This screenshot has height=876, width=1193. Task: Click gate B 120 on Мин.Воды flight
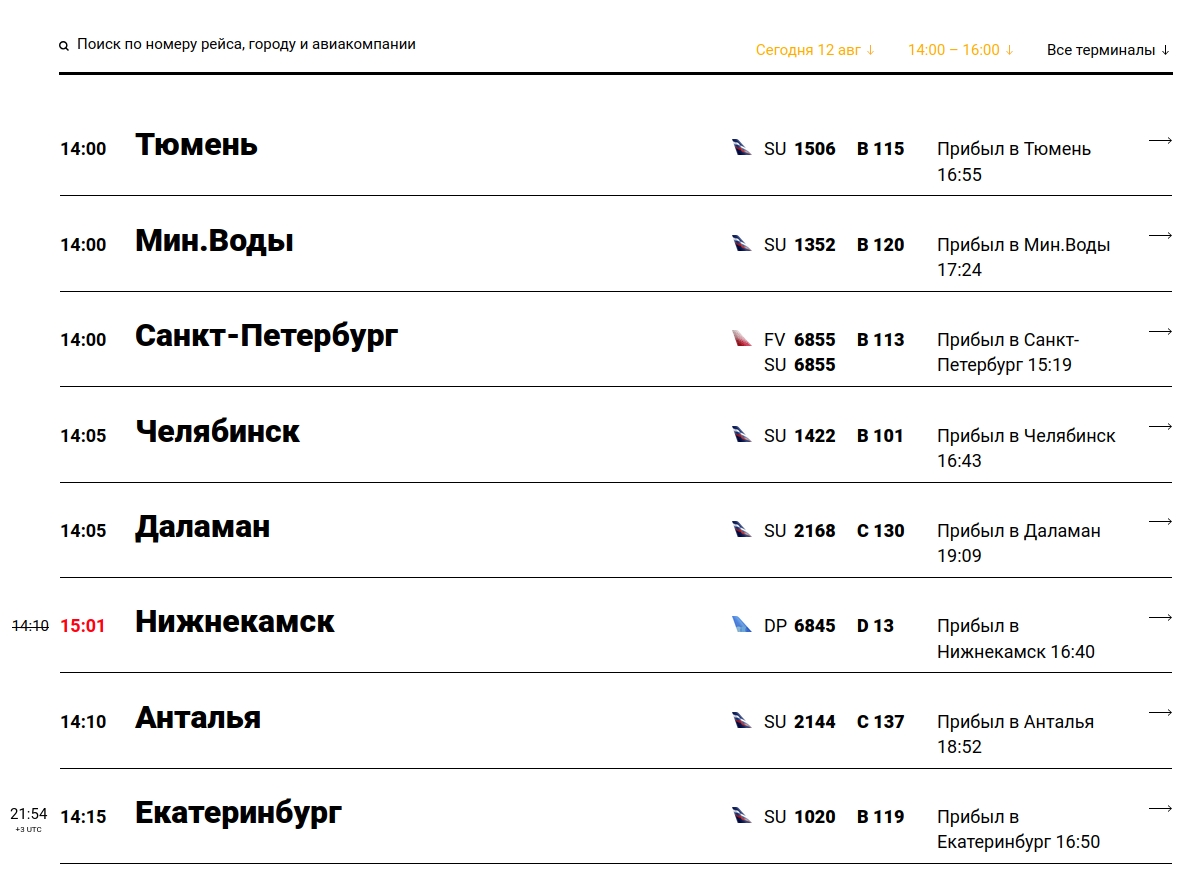[880, 245]
